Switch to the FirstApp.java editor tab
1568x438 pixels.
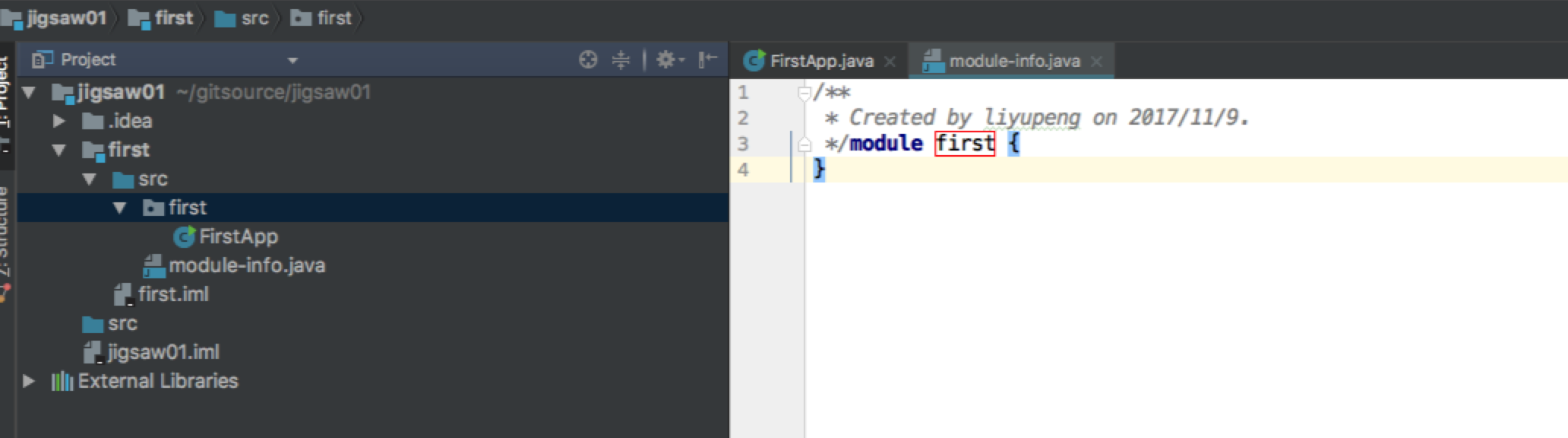(x=821, y=61)
